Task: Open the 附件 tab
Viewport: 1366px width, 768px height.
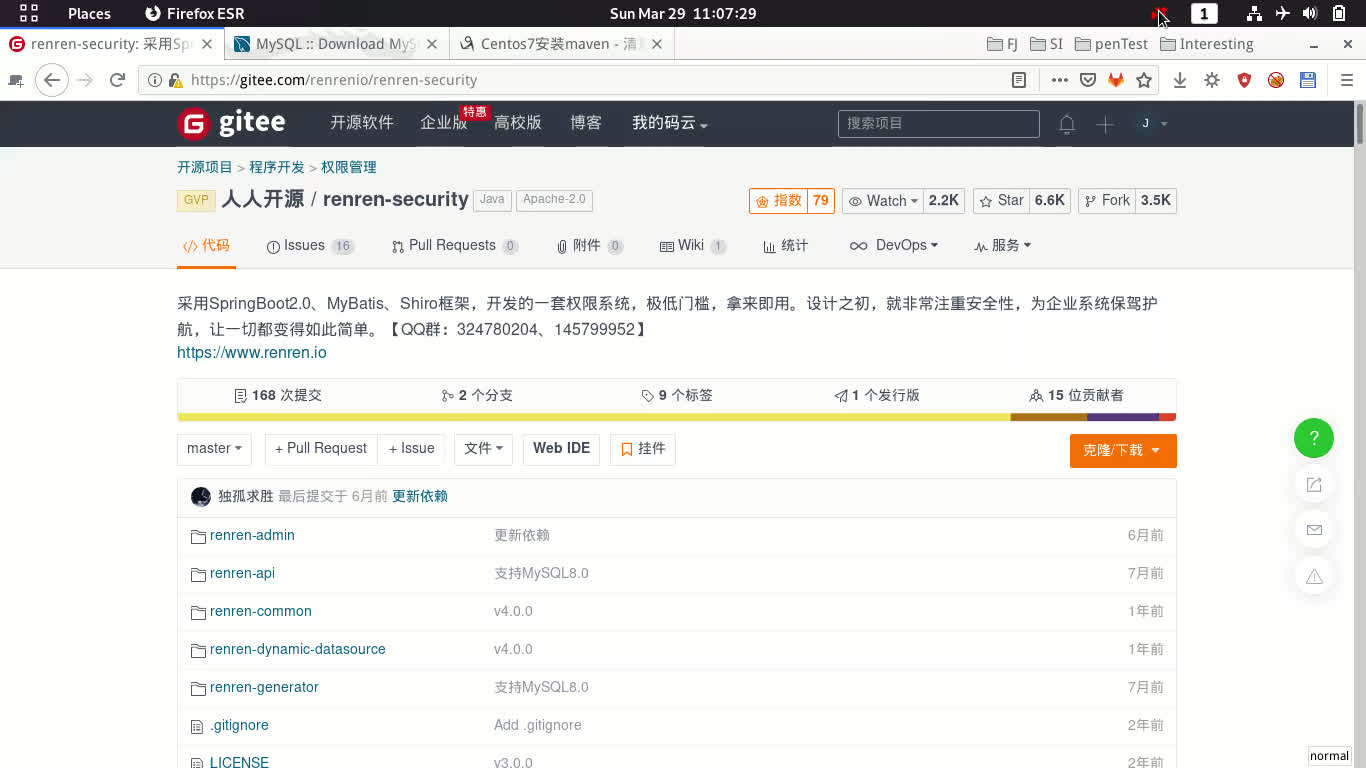Action: 590,246
